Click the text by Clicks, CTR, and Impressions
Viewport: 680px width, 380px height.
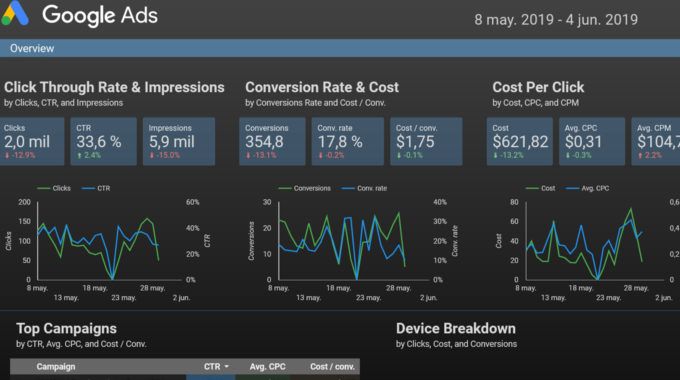63,103
